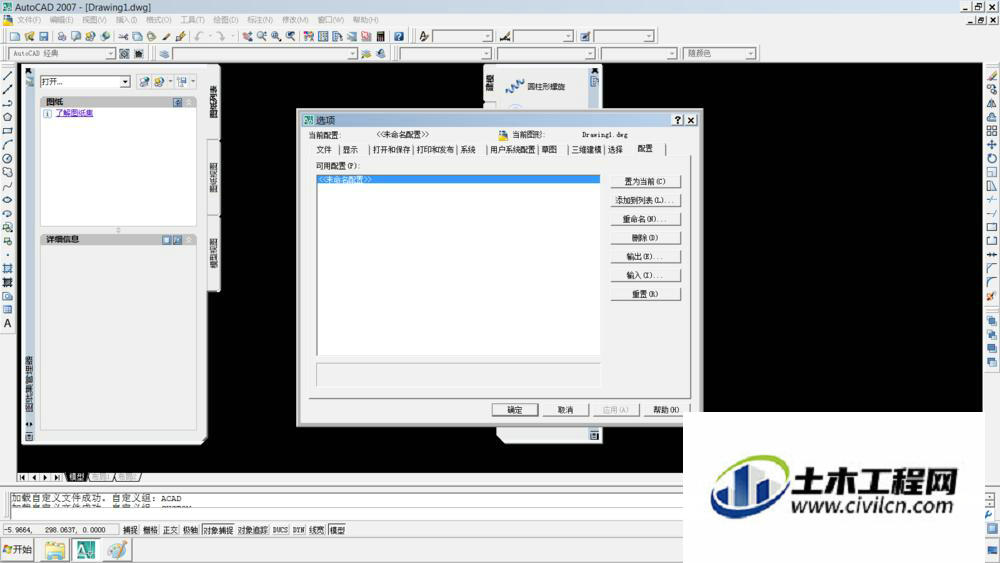
Task: Select the Multiline Text A tool
Action: coord(8,323)
